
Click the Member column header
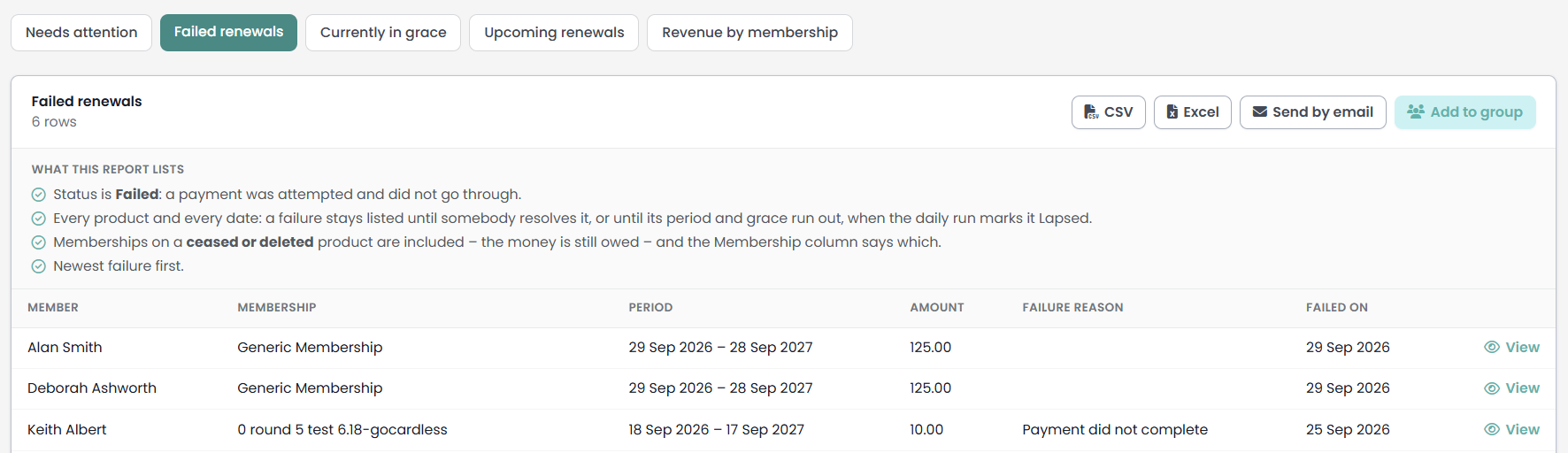53,308
